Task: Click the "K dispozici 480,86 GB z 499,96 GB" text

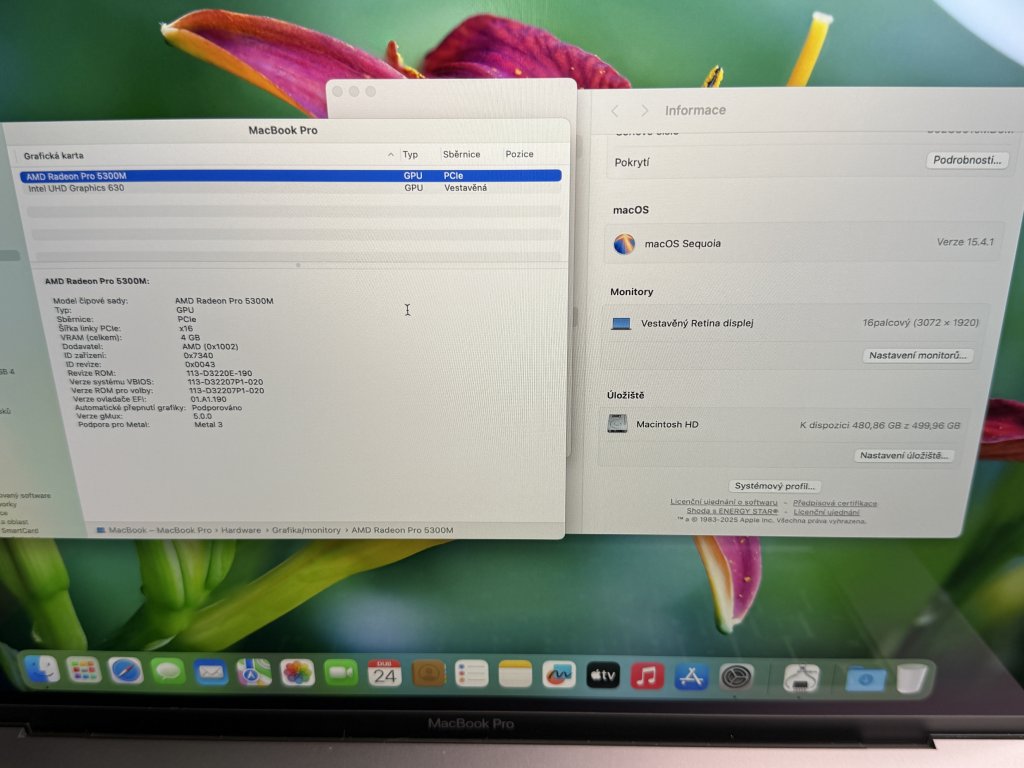Action: click(880, 425)
